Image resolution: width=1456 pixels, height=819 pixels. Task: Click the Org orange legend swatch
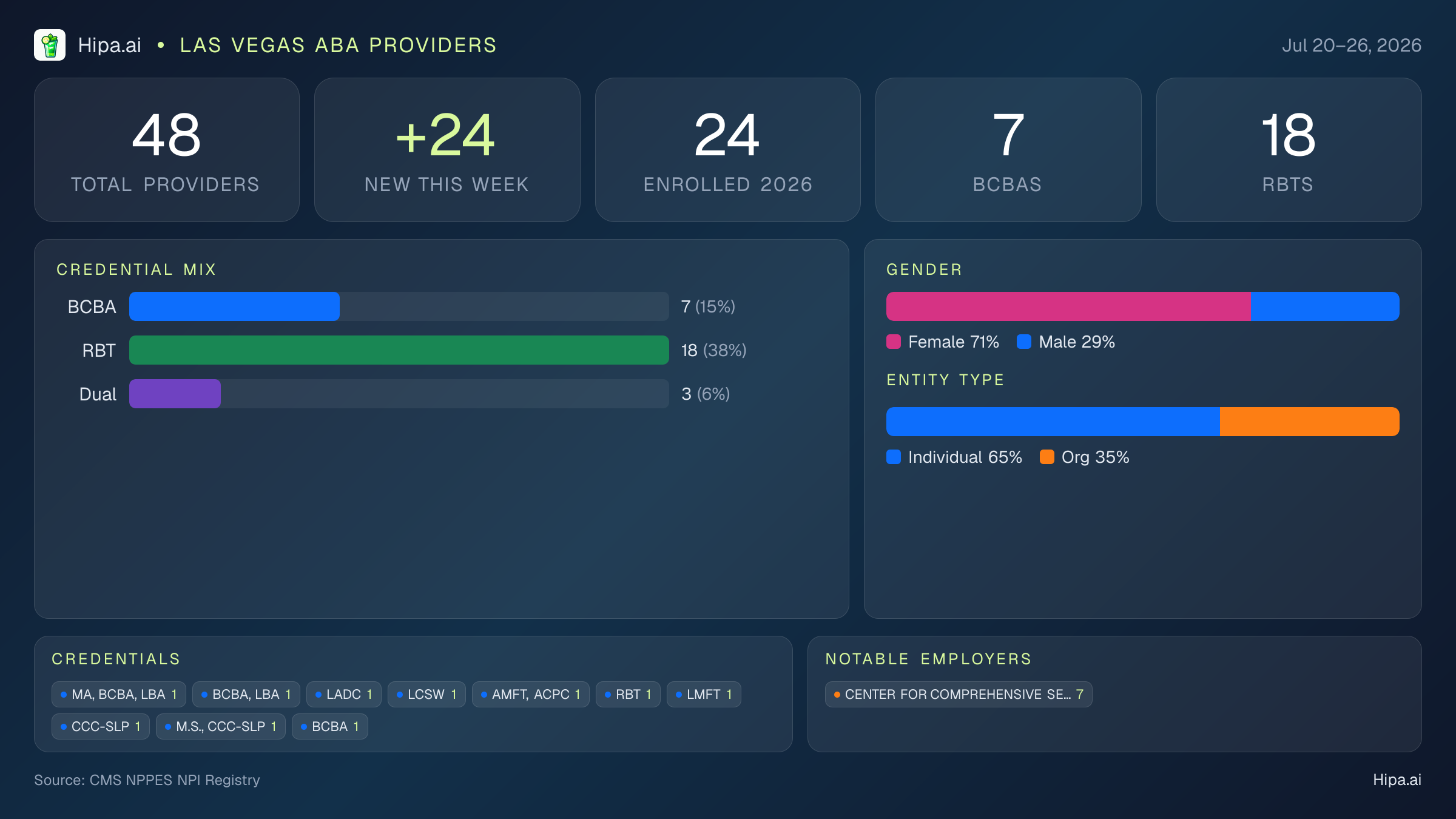(x=1047, y=457)
